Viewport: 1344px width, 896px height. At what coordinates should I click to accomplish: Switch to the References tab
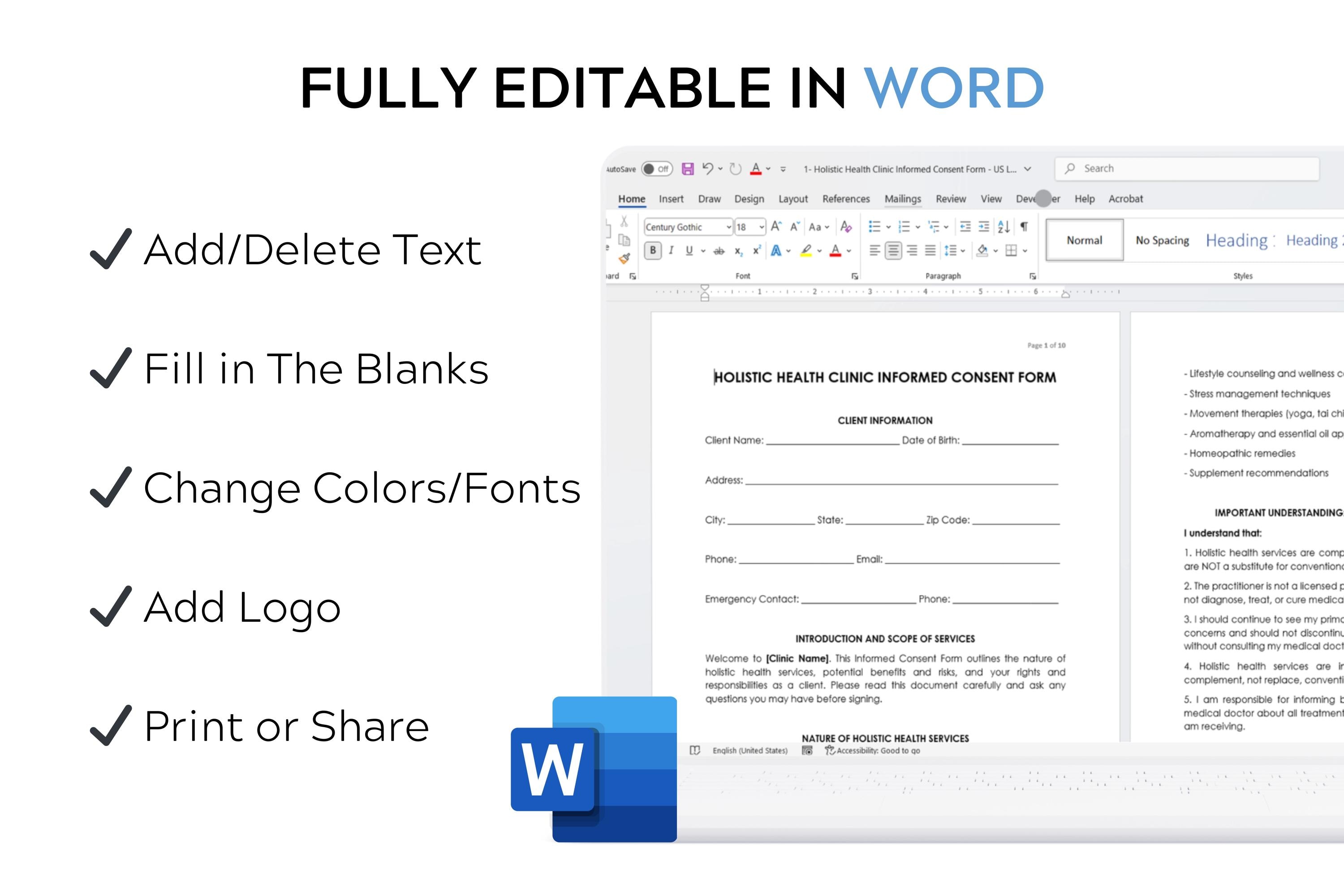tap(846, 199)
